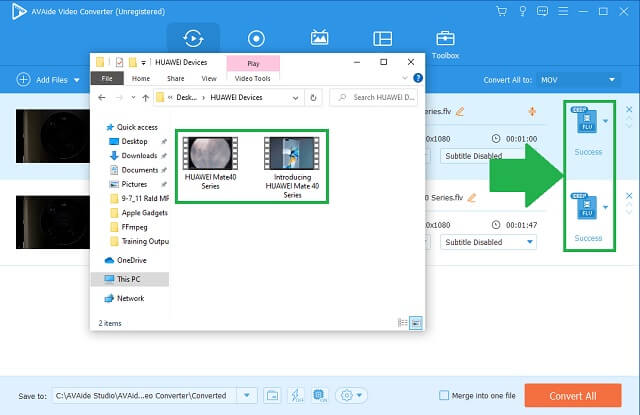Open the feedback chat icon
Viewport: 640px width, 415px height.
542,11
